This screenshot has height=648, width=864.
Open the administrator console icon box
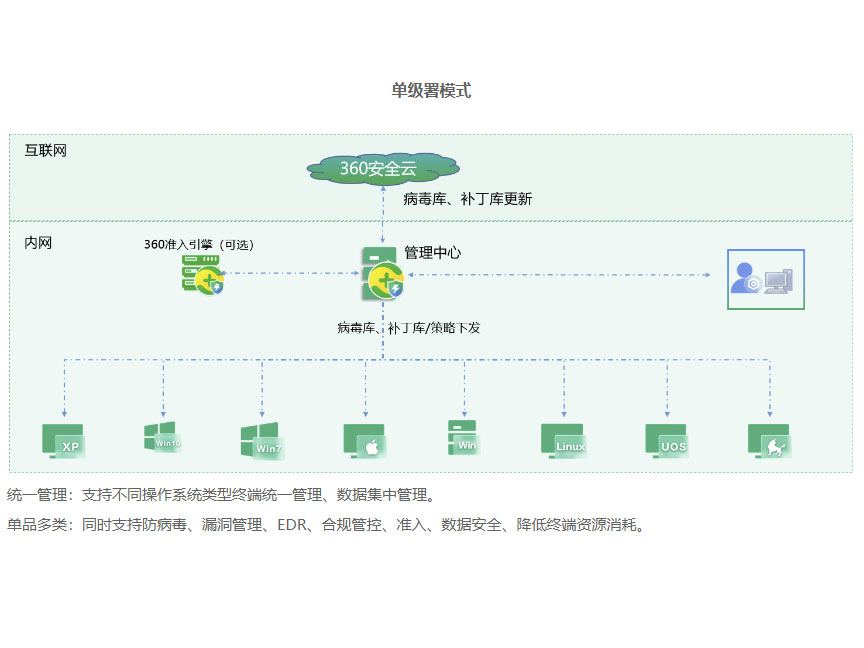[x=765, y=279]
